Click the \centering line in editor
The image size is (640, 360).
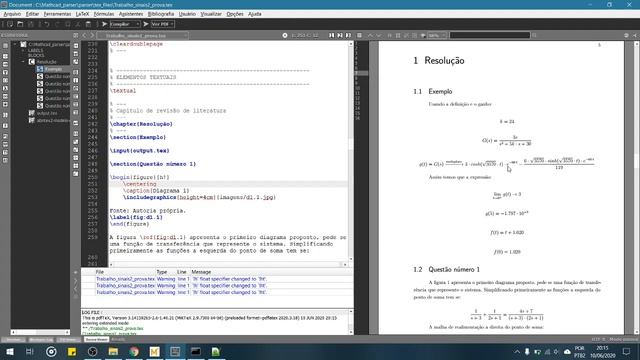140,184
